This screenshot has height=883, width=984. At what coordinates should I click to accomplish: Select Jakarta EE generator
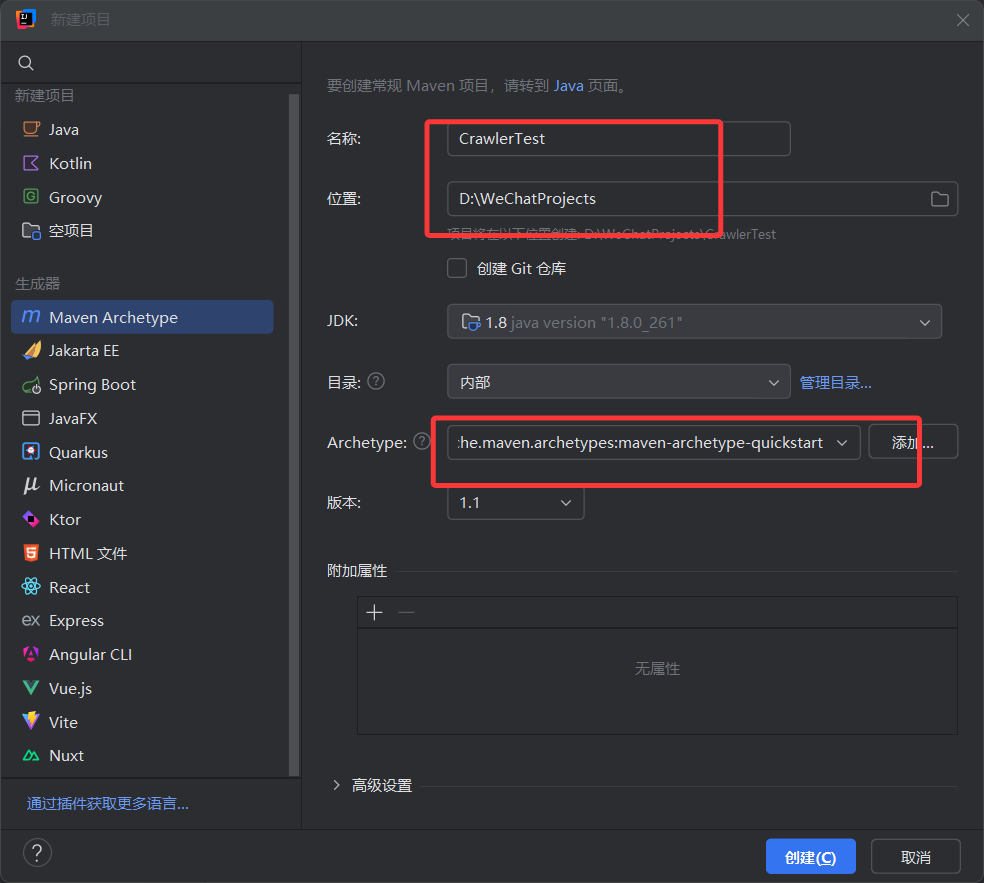click(142, 351)
